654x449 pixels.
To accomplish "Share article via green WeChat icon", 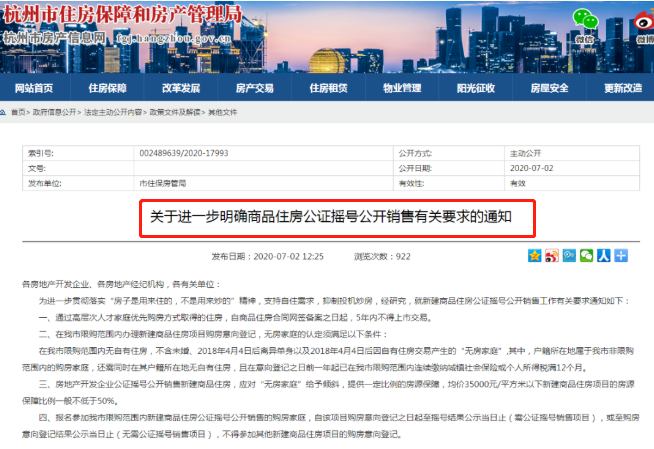I will coord(586,256).
